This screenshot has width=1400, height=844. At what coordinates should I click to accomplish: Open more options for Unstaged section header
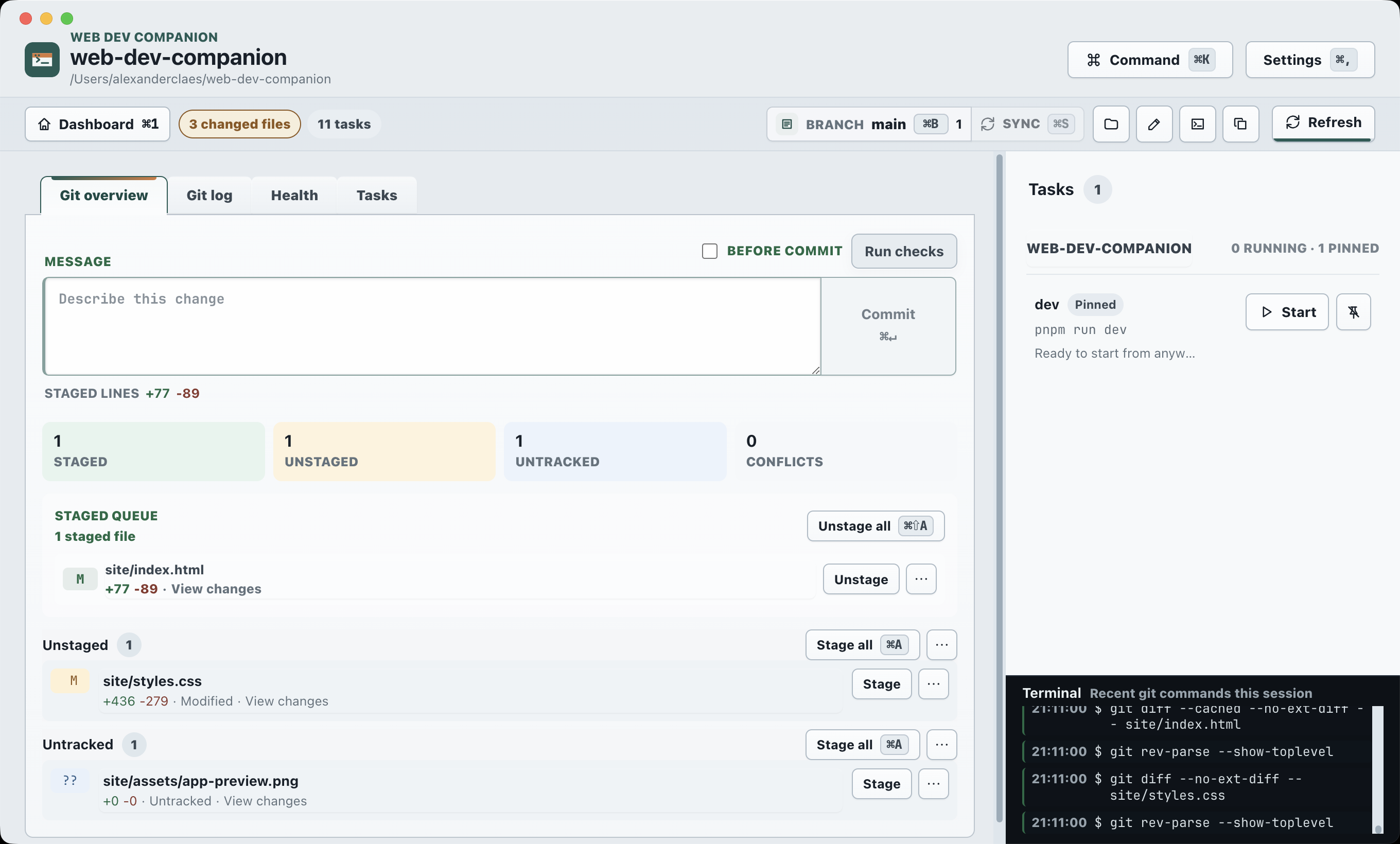click(x=941, y=645)
